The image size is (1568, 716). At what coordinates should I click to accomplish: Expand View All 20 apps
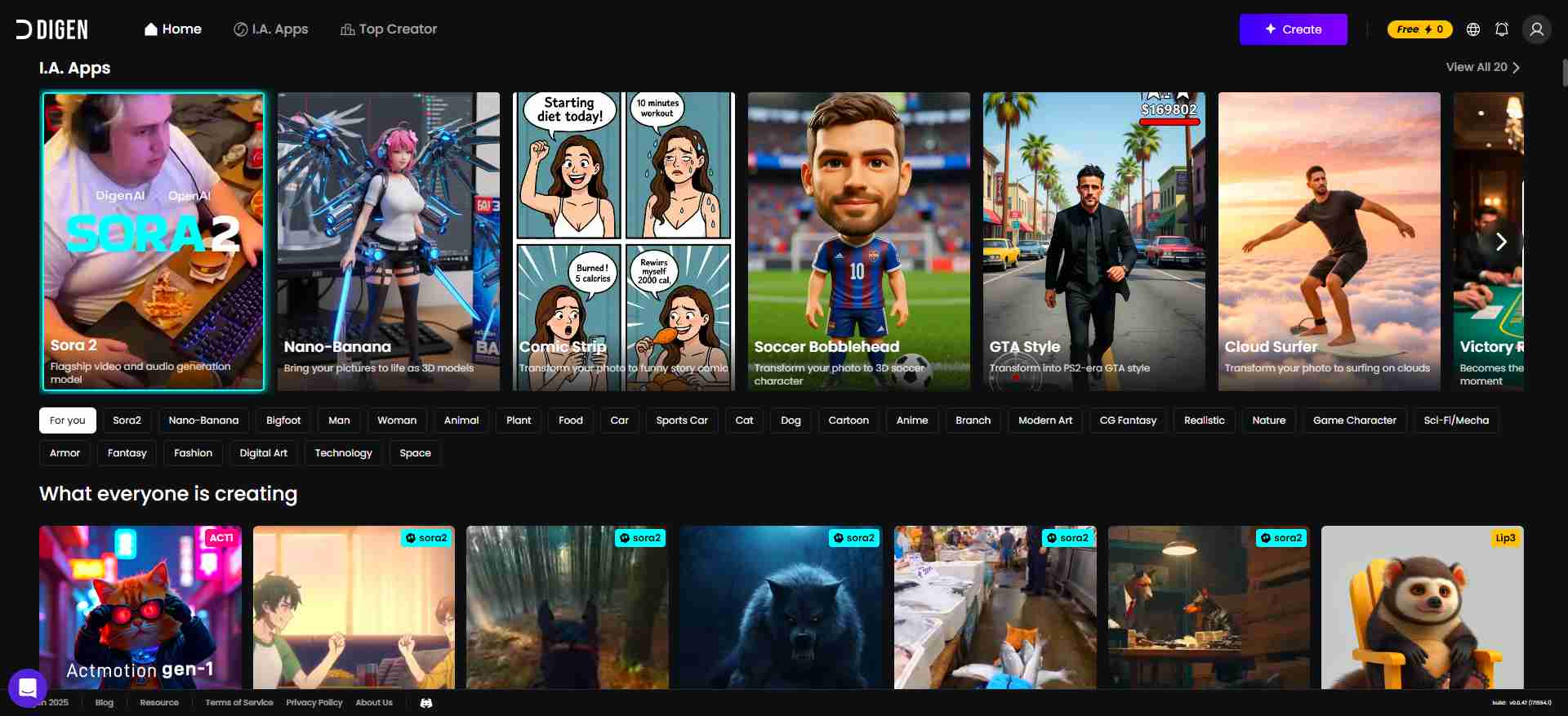tap(1482, 67)
